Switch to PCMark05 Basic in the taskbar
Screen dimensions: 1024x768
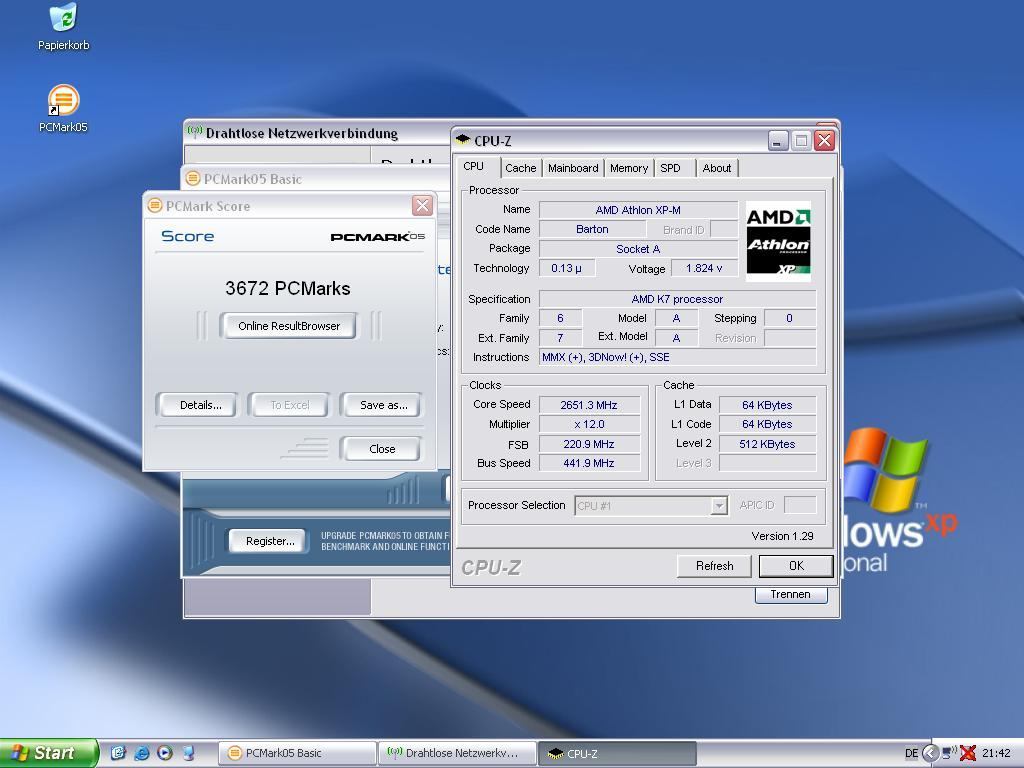pyautogui.click(x=297, y=753)
